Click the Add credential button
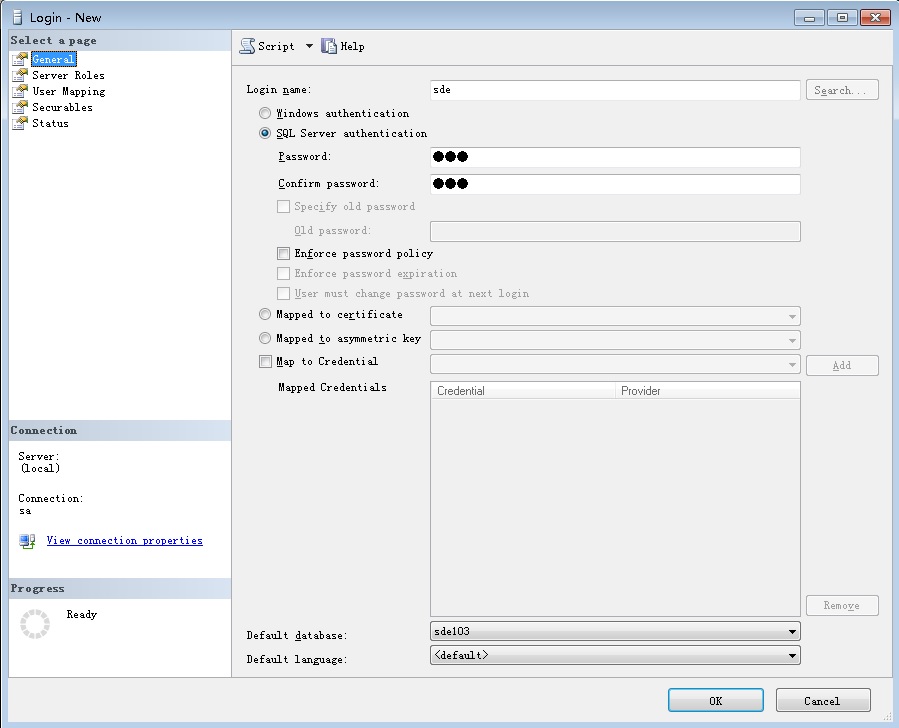 (842, 365)
